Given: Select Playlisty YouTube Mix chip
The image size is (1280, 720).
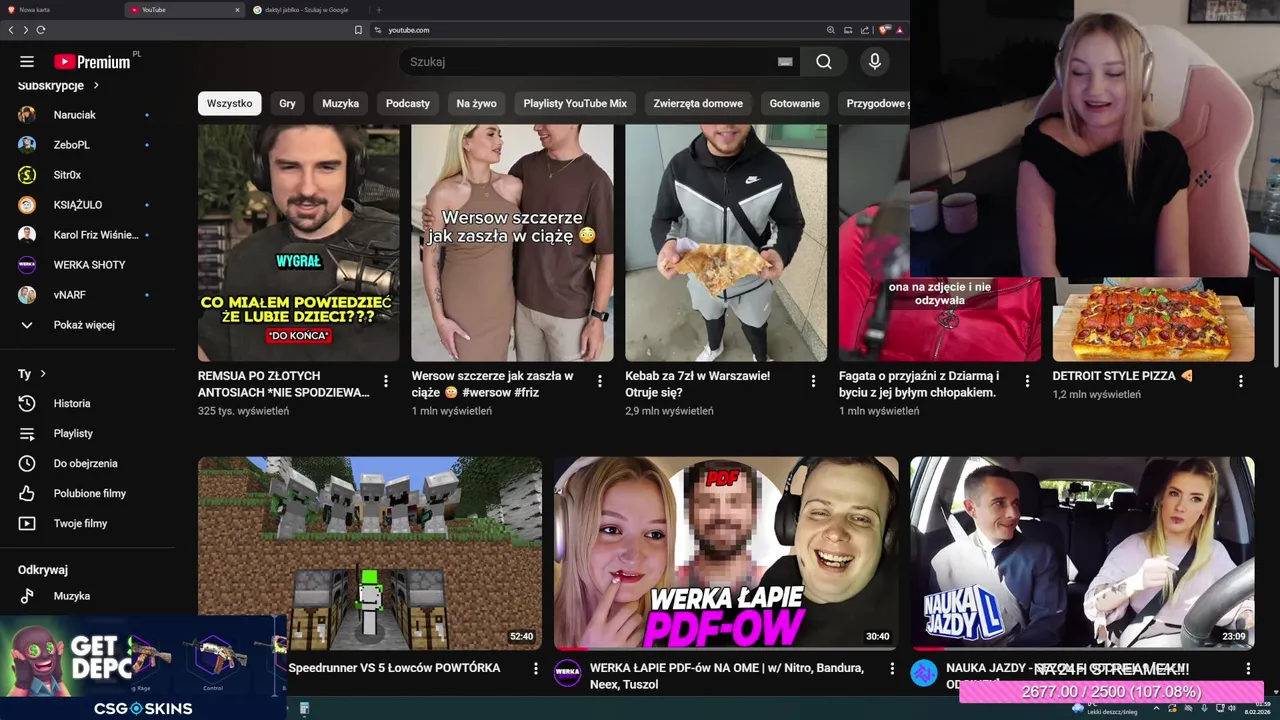Looking at the screenshot, I should click(575, 103).
